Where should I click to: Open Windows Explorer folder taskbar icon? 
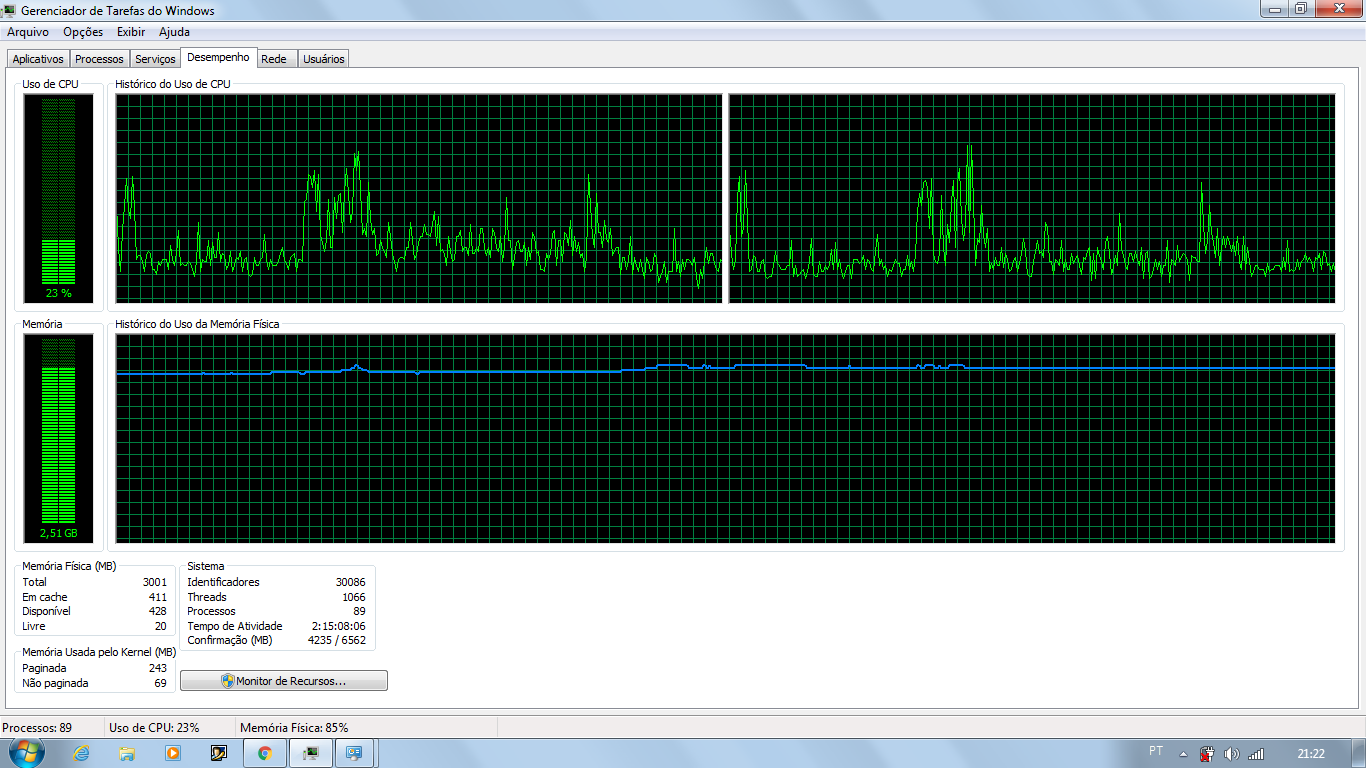point(127,753)
